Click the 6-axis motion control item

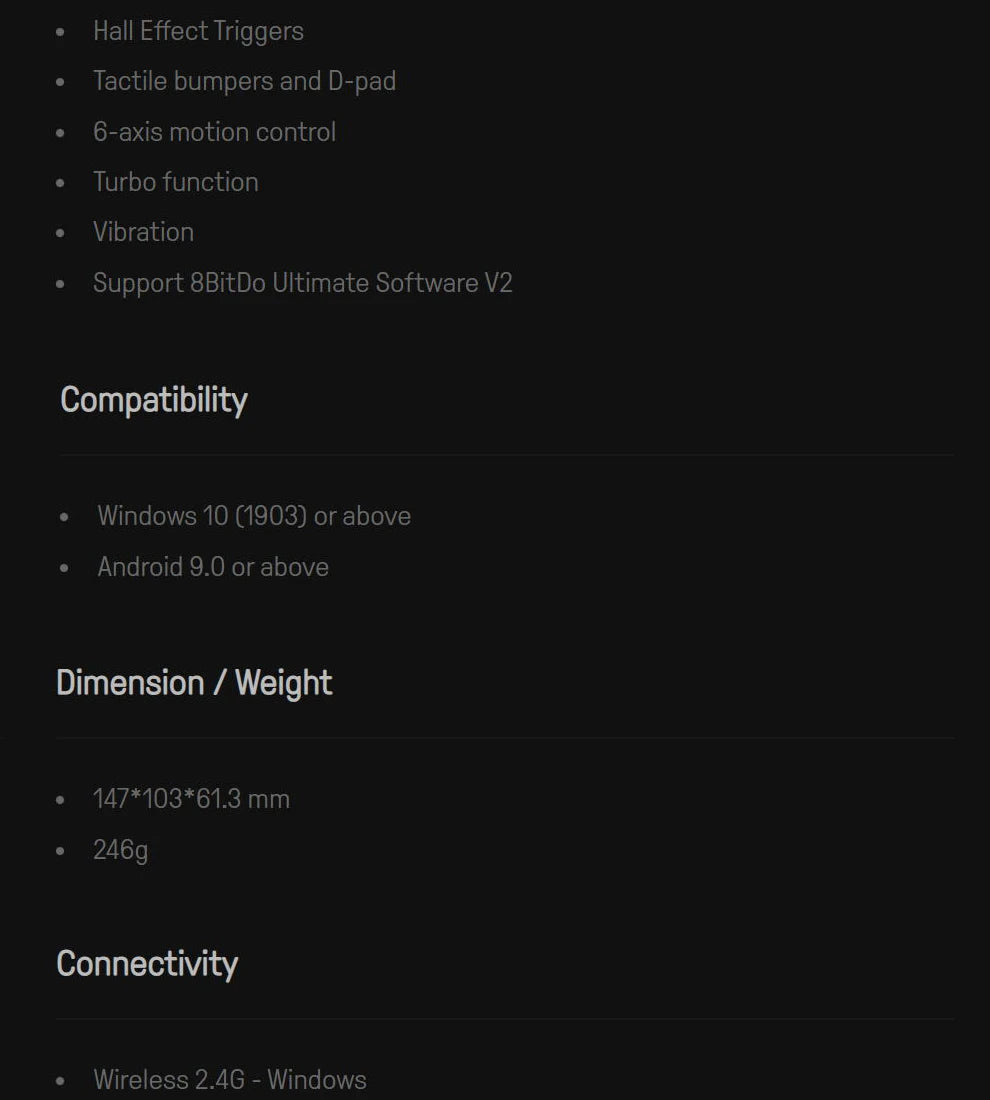(x=214, y=132)
